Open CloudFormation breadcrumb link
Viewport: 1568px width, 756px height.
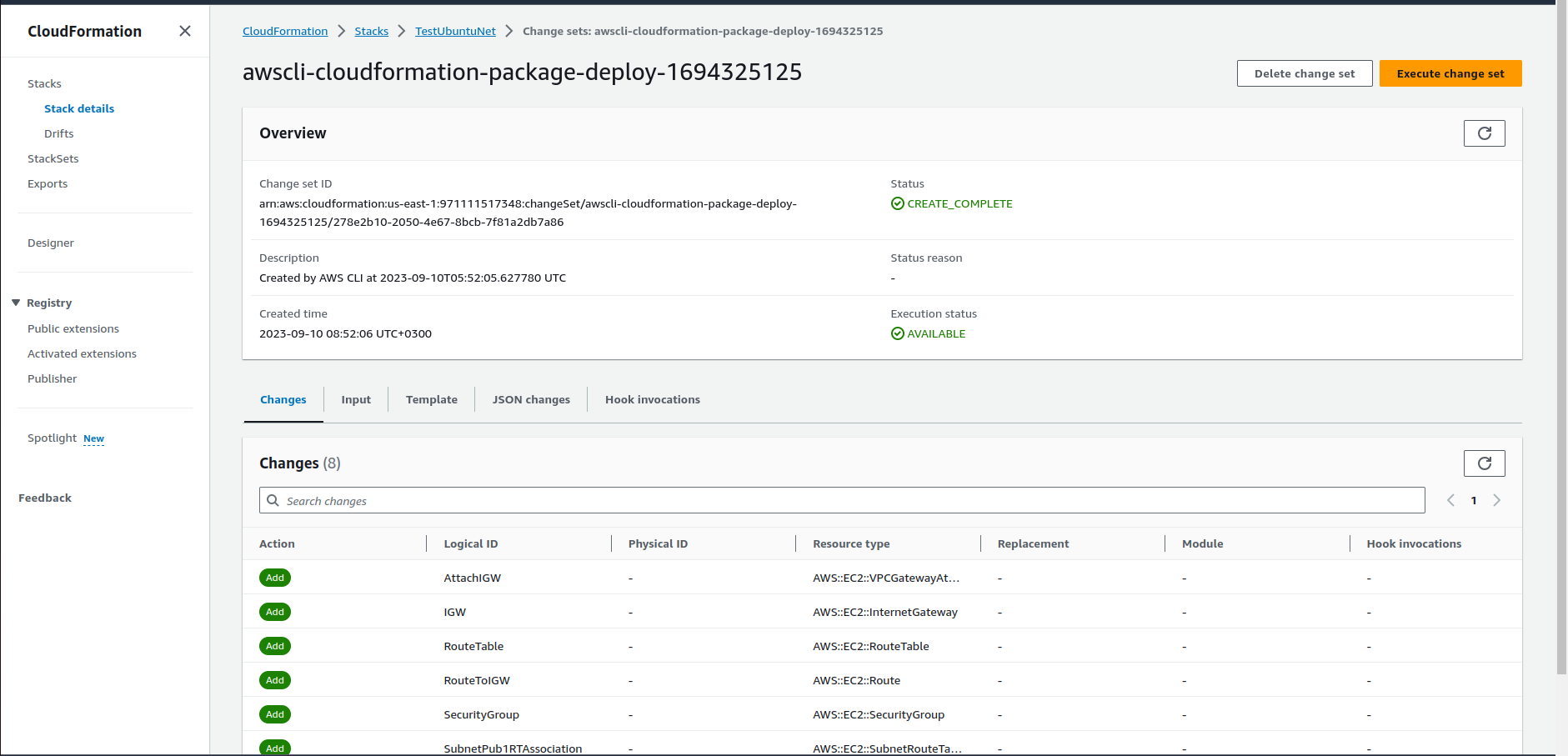click(x=285, y=31)
